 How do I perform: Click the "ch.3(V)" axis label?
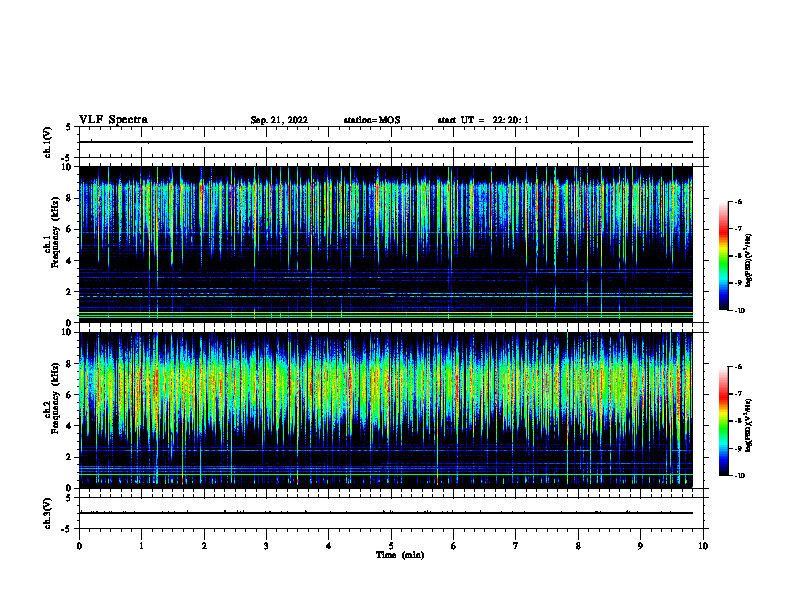pyautogui.click(x=47, y=513)
